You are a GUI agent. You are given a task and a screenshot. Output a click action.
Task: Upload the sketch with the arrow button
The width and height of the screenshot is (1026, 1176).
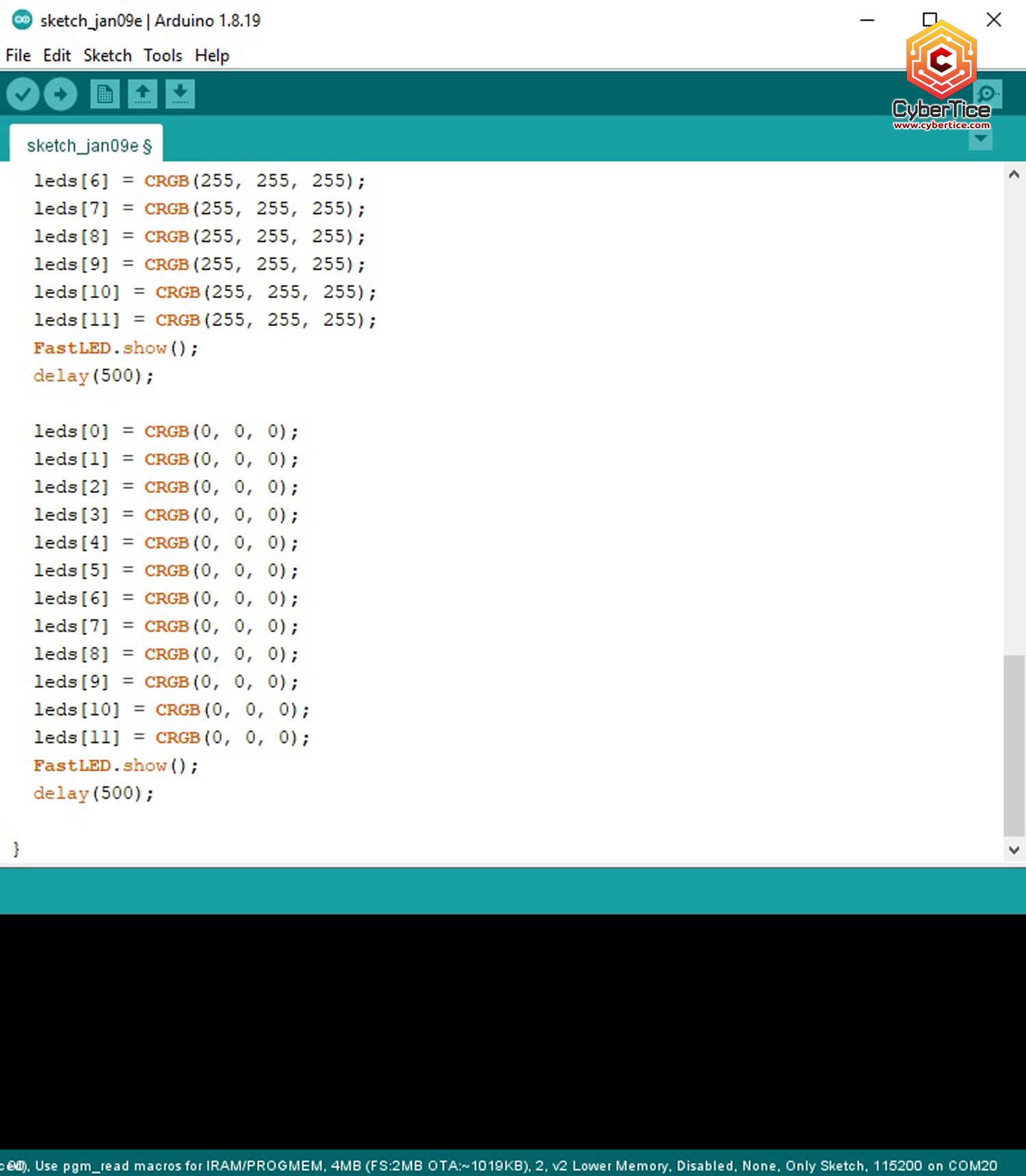(60, 94)
